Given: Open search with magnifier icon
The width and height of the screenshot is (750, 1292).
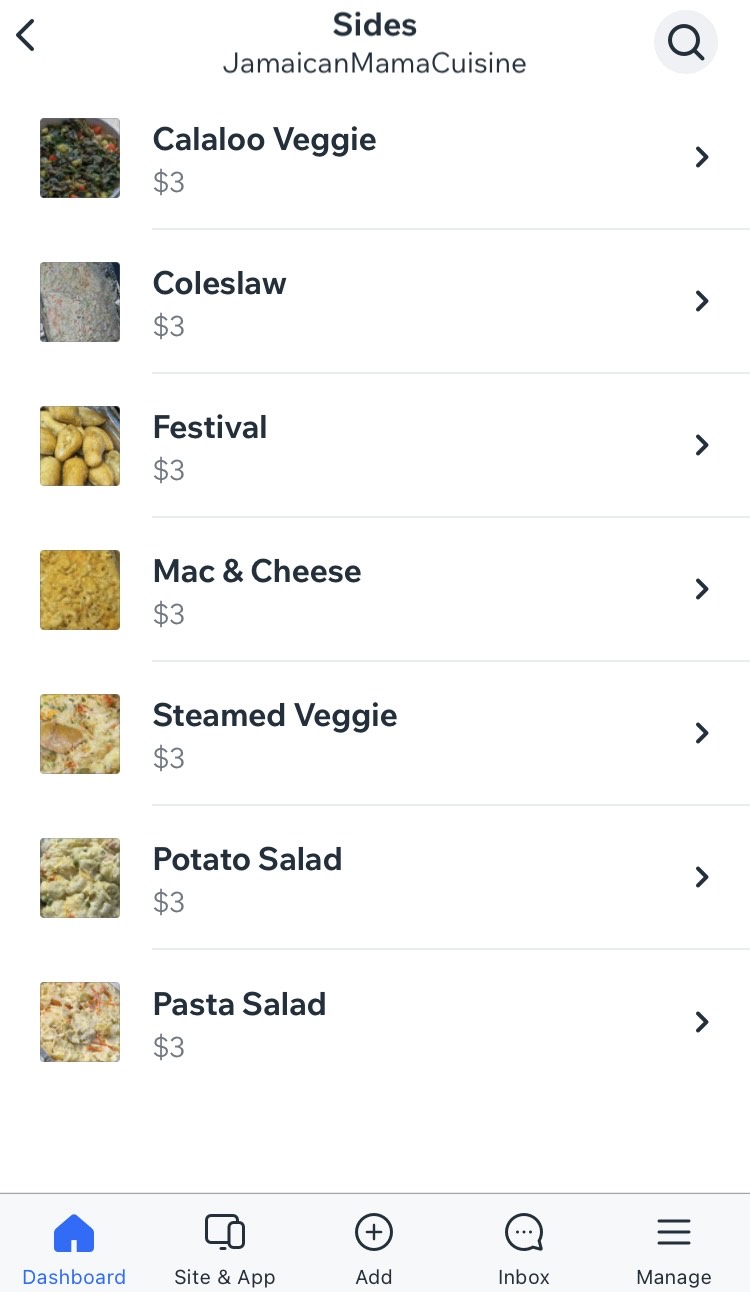Looking at the screenshot, I should tap(686, 42).
